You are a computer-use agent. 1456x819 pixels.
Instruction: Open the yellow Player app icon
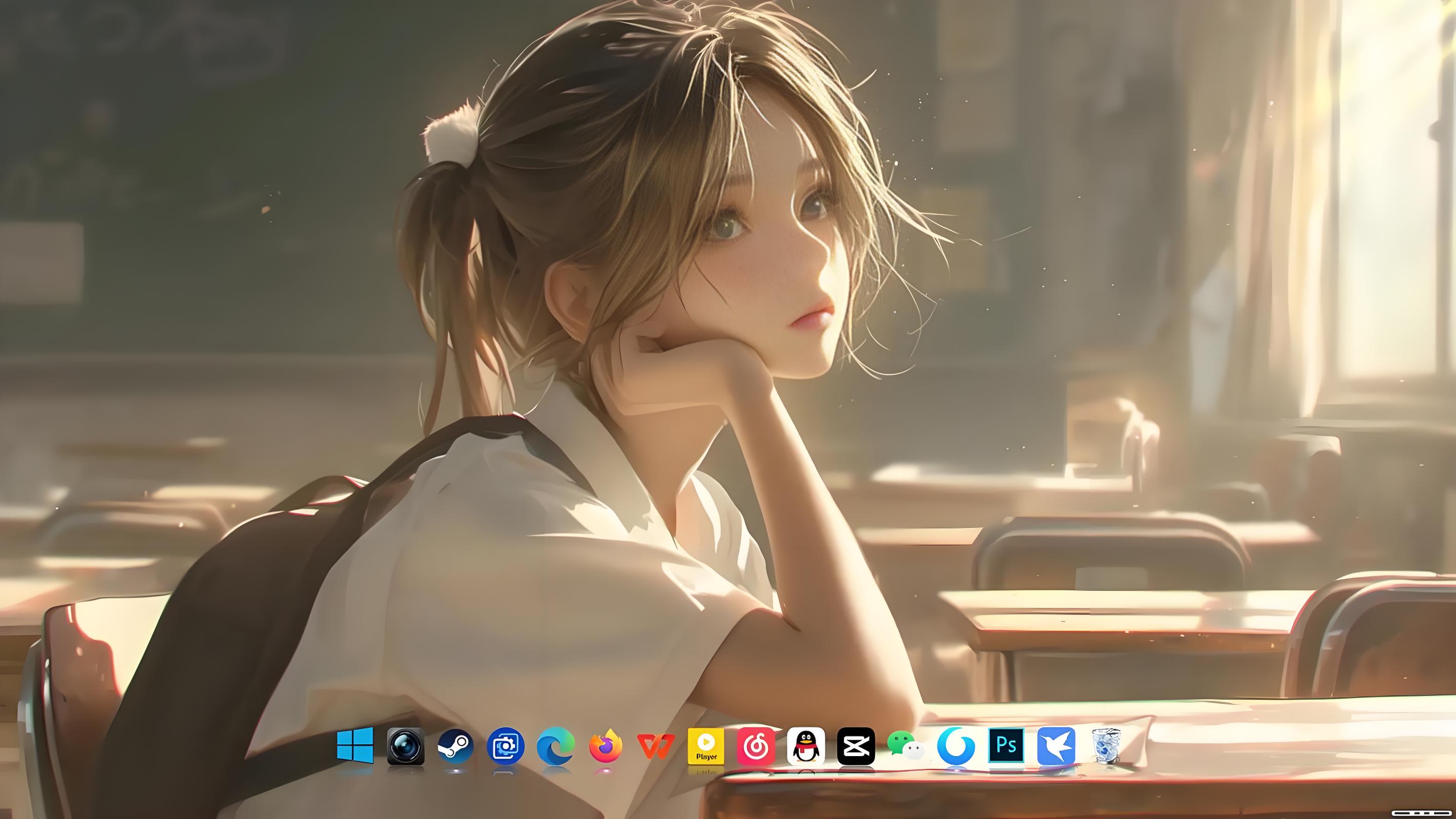[706, 746]
